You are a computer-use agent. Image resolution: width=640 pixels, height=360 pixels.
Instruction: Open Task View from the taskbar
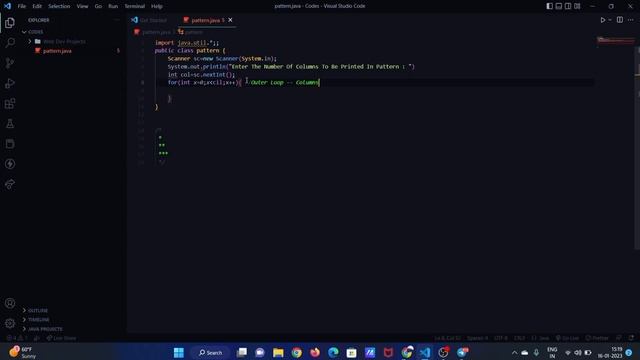[x=242, y=352]
